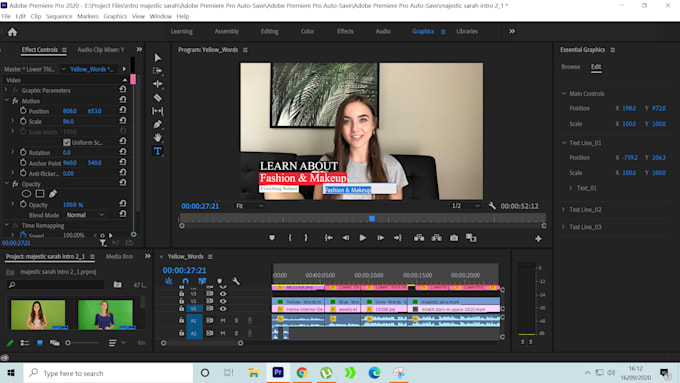
Task: Mute audio track A1
Action: 223,320
